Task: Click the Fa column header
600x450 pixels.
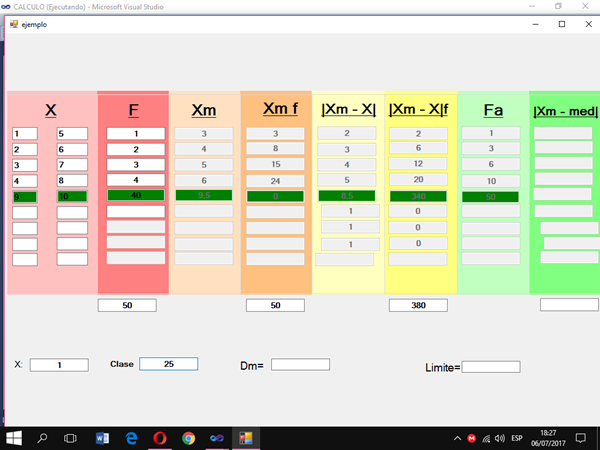Action: coord(493,111)
